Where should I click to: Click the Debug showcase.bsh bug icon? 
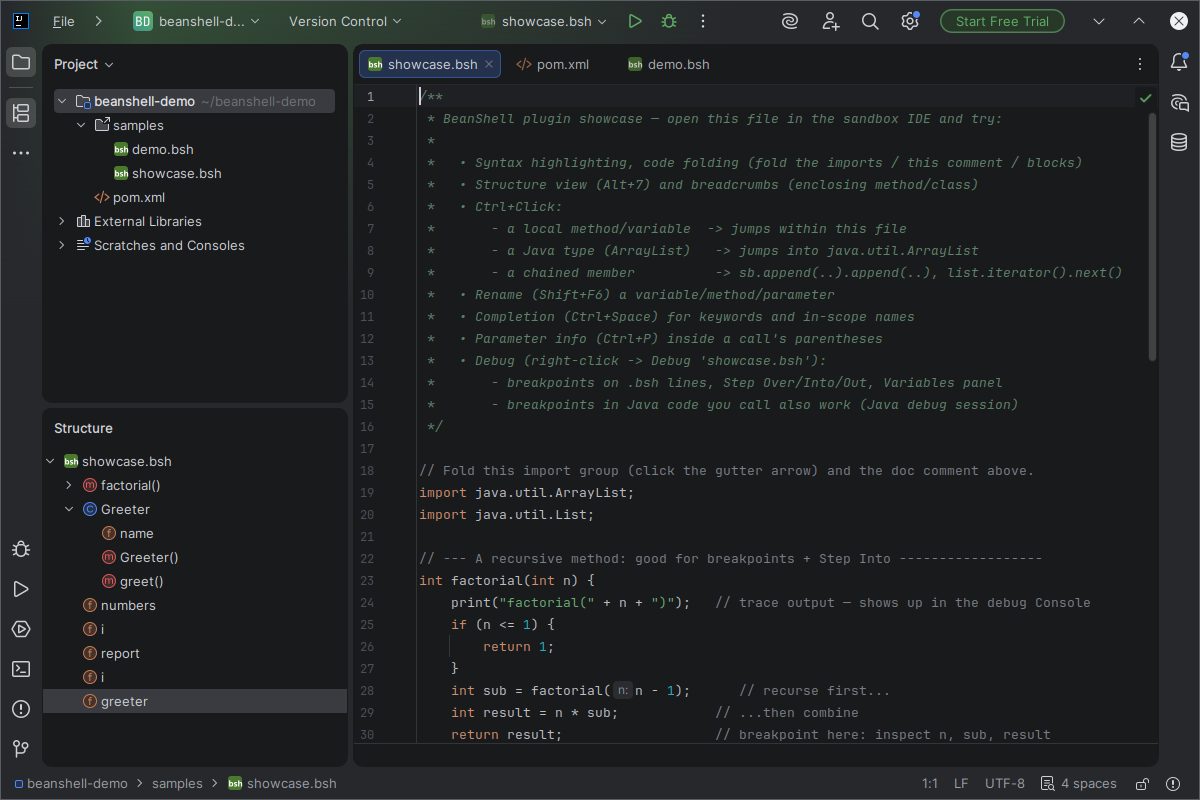tap(669, 21)
